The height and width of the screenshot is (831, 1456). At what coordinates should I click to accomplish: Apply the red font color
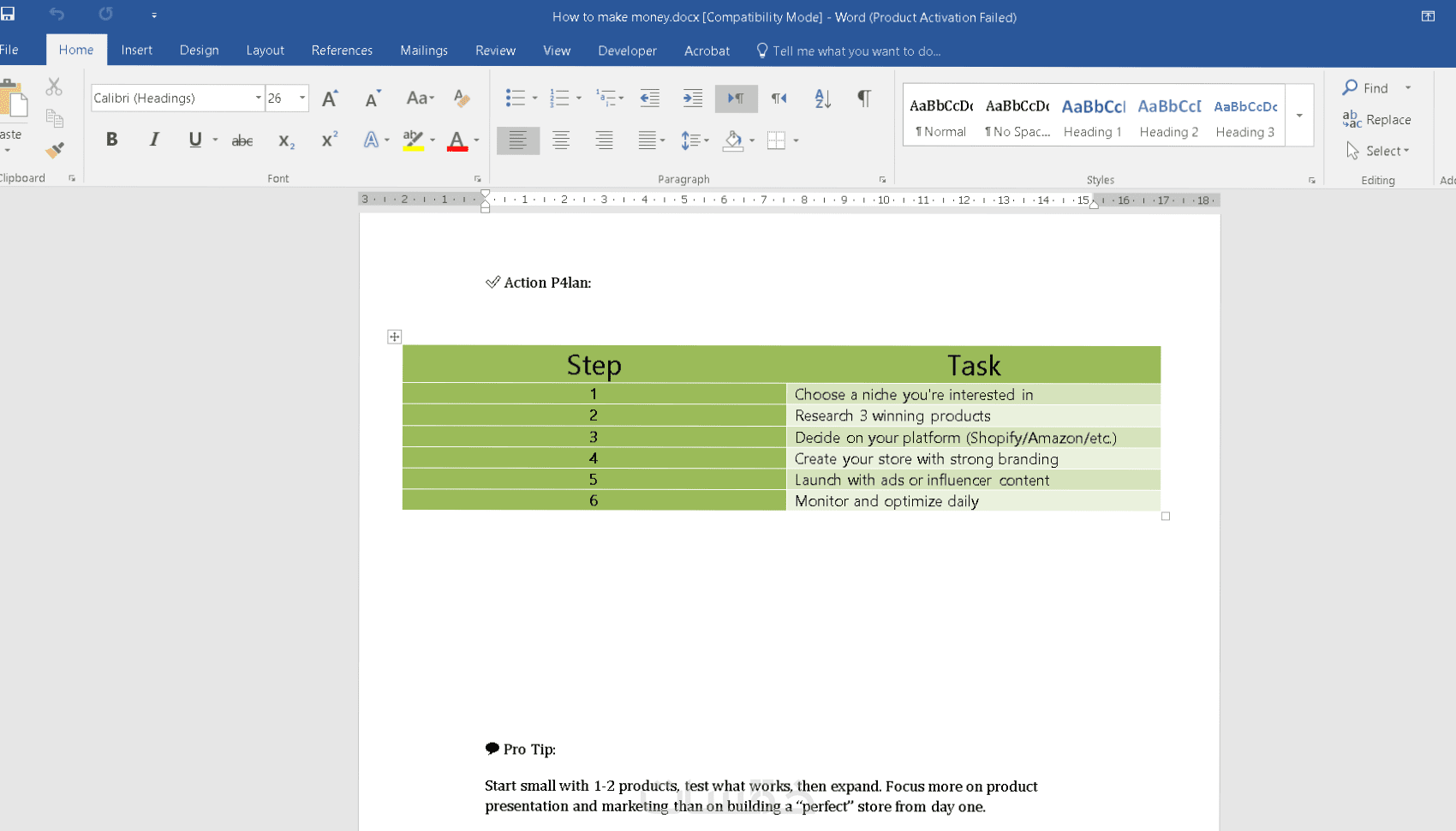[457, 140]
